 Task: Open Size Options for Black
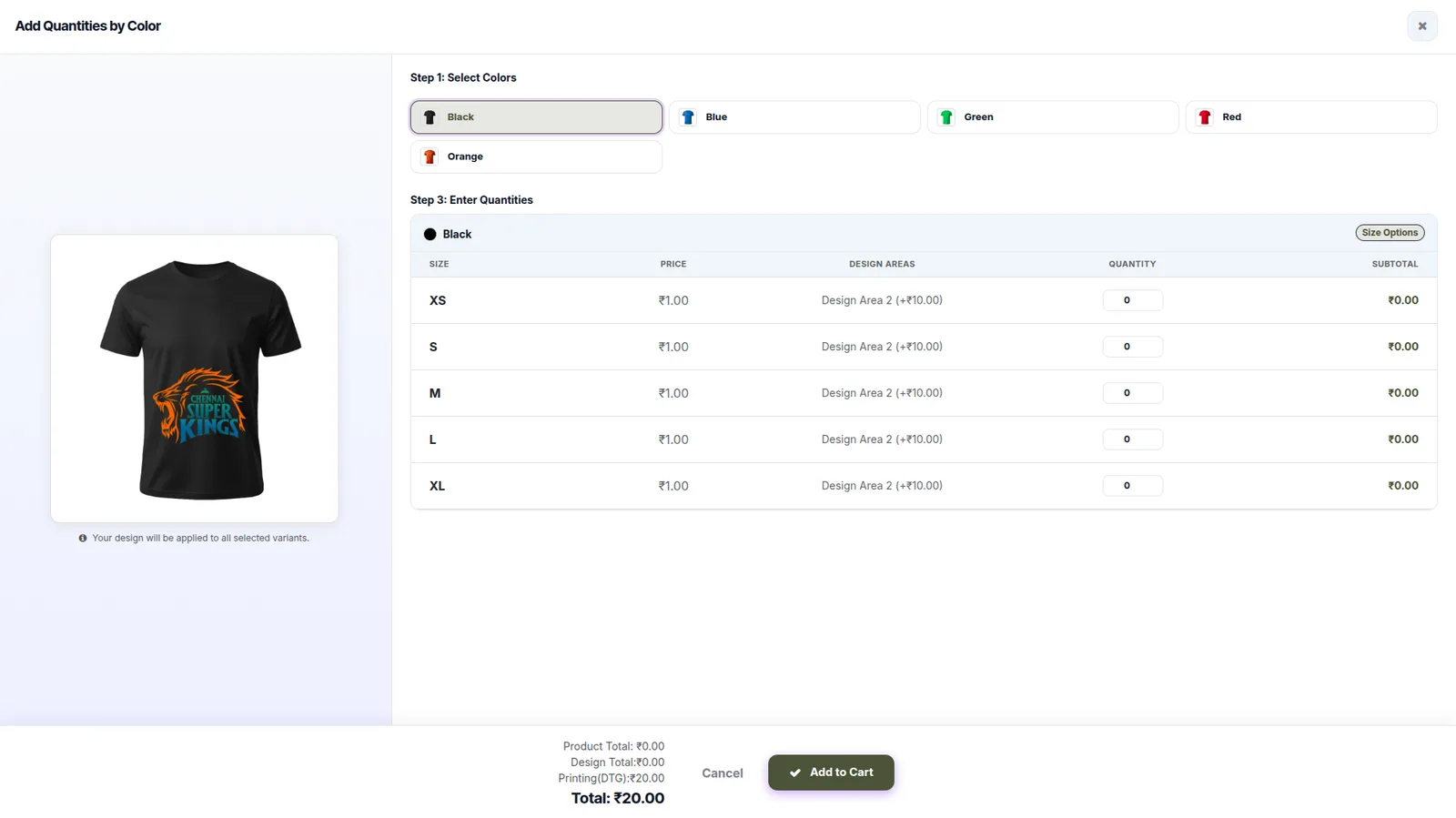click(x=1390, y=233)
